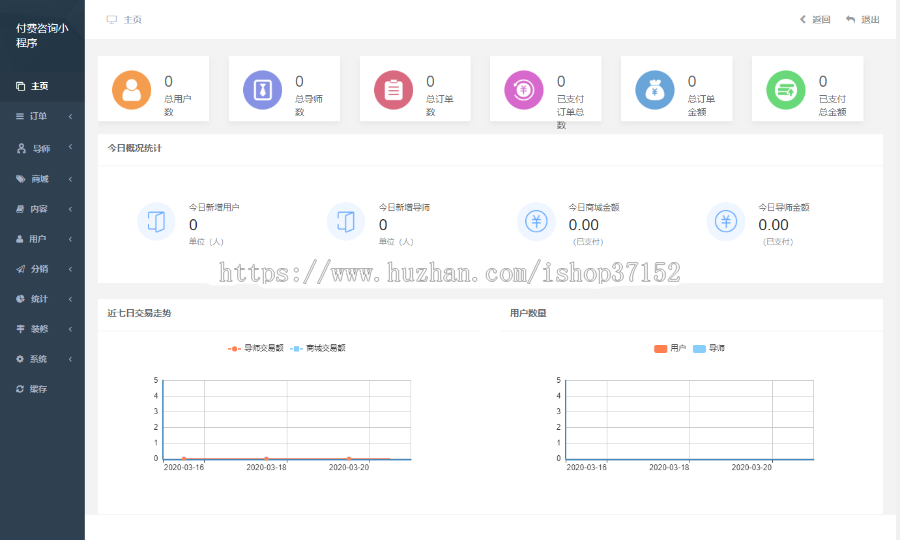Image resolution: width=900 pixels, height=540 pixels.
Task: Expand the 统计 menu chevron
Action: pyautogui.click(x=71, y=298)
